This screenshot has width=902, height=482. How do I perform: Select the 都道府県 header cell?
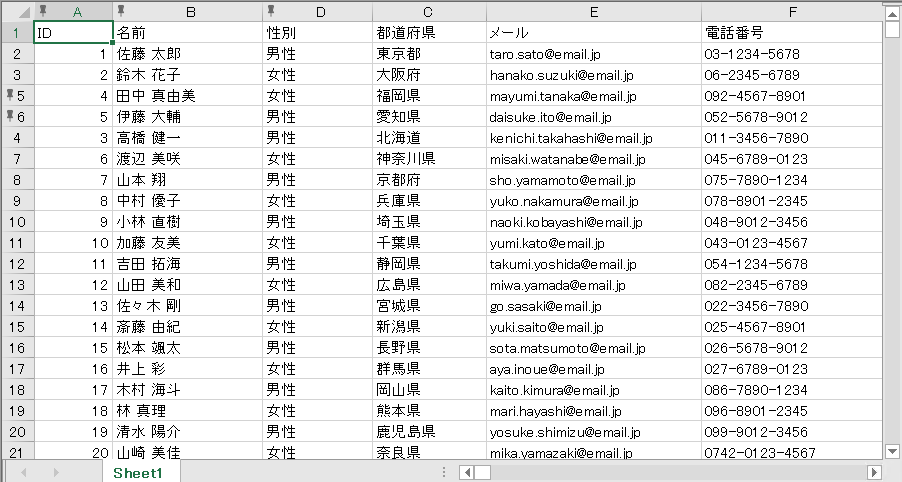tap(430, 33)
